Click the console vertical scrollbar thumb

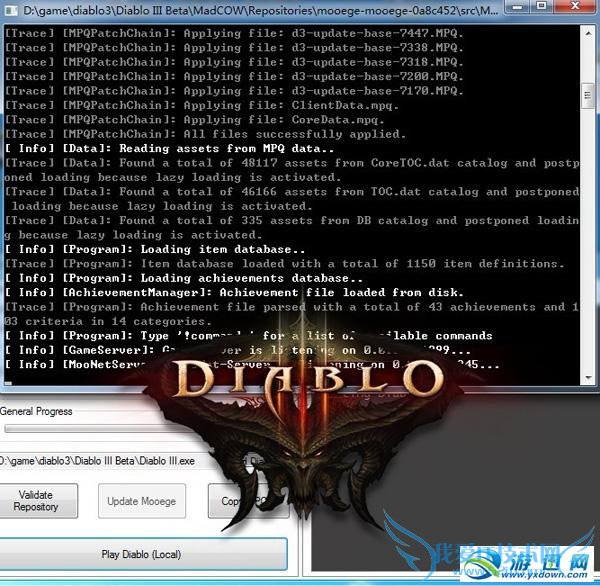coord(587,95)
